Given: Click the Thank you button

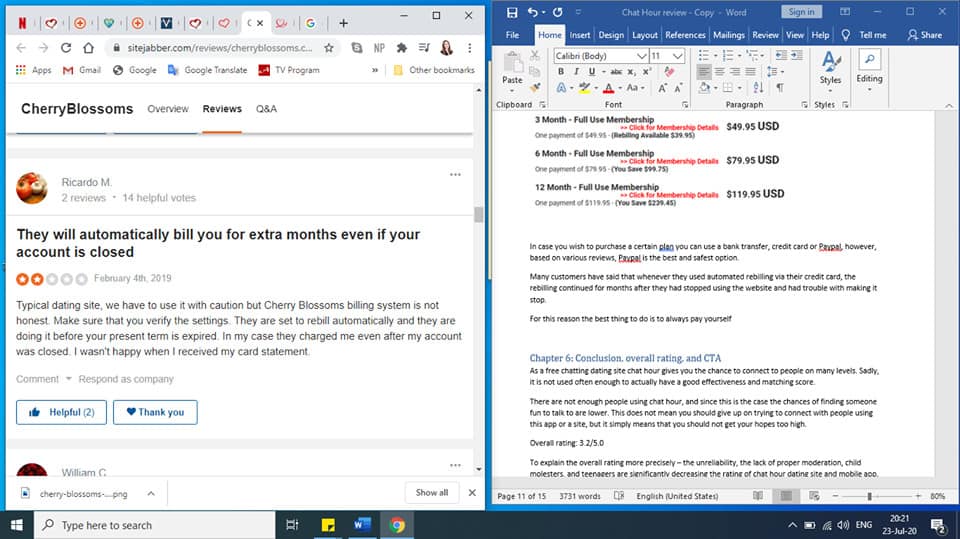Looking at the screenshot, I should tap(155, 412).
